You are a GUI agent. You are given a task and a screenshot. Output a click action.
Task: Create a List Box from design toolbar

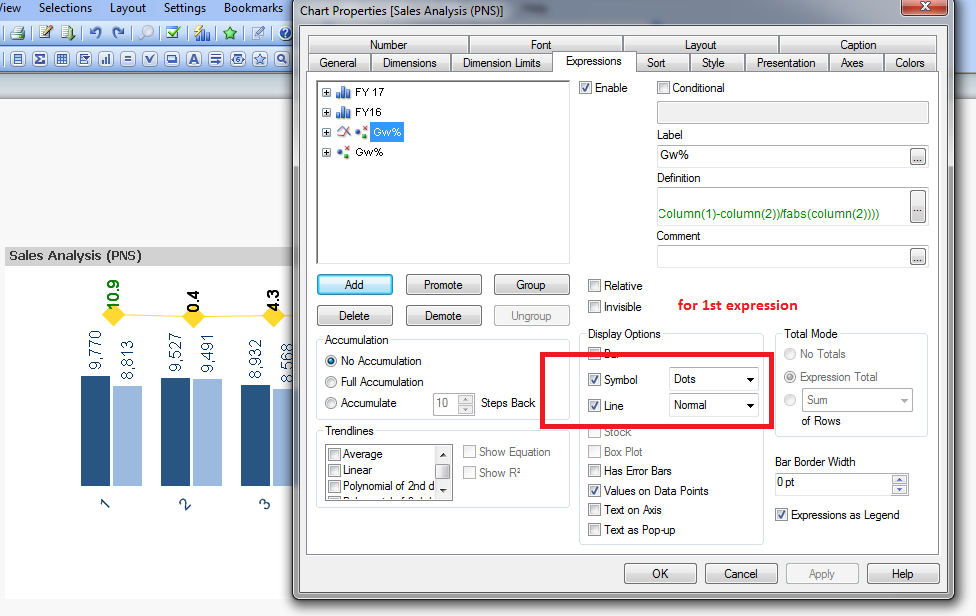click(18, 59)
